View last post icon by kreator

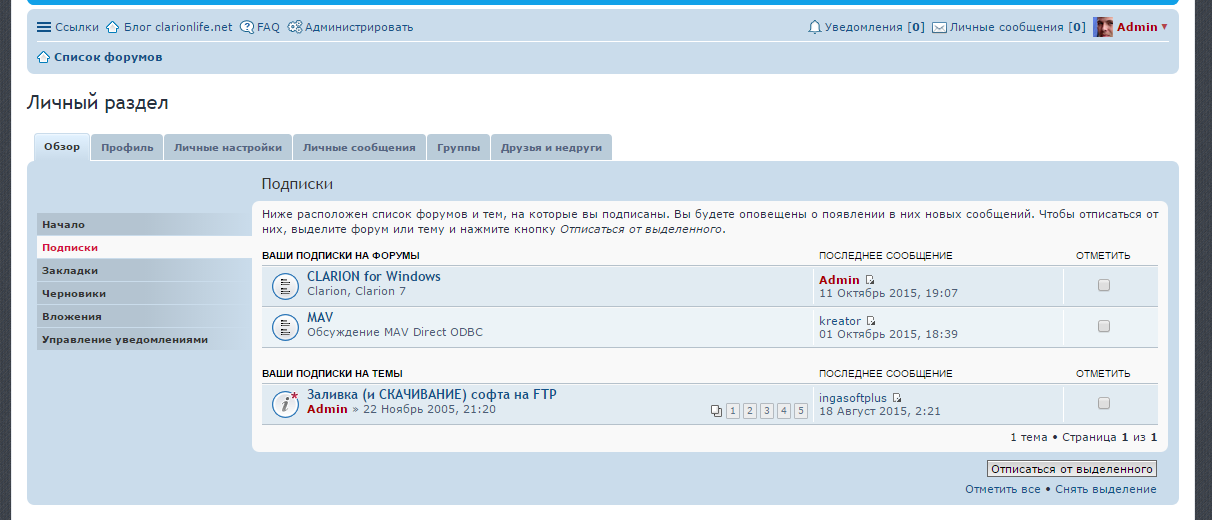tap(871, 321)
